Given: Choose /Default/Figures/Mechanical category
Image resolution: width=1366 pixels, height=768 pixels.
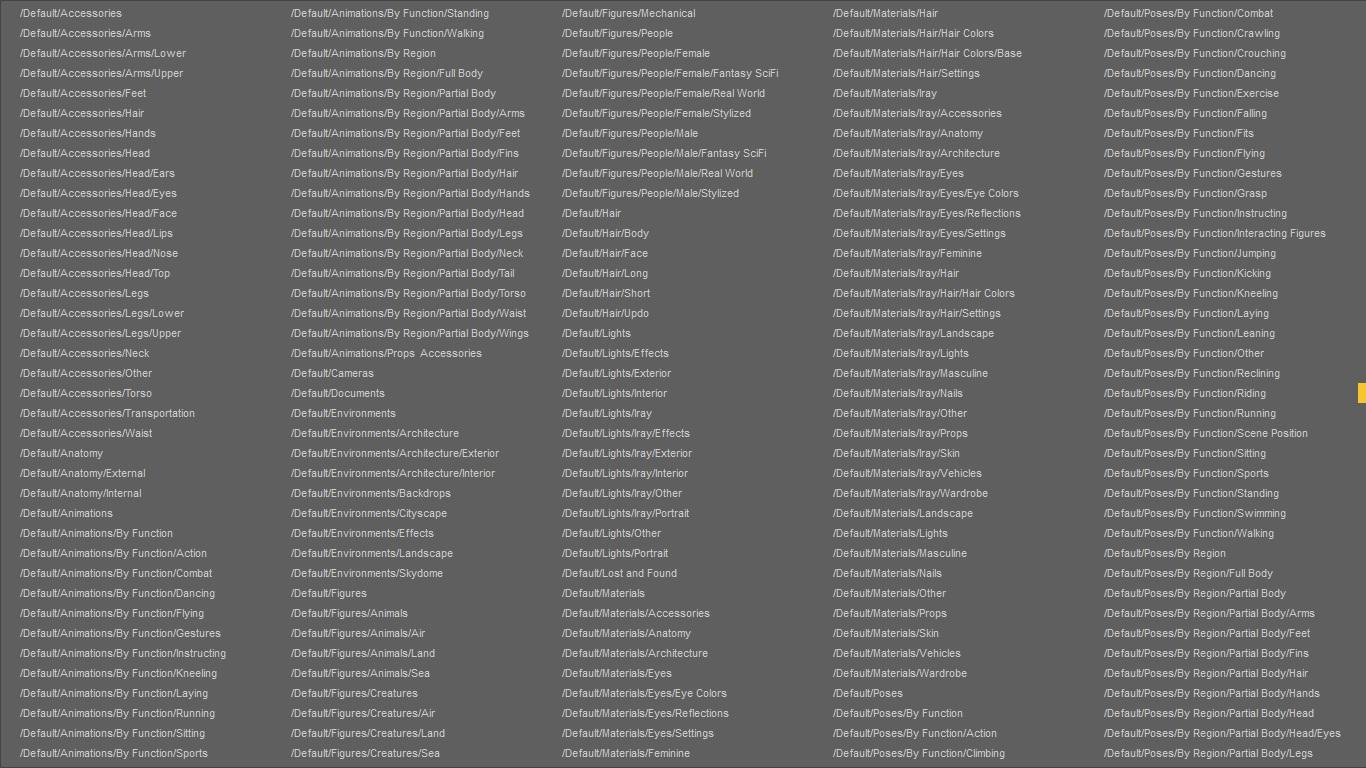Looking at the screenshot, I should 629,13.
